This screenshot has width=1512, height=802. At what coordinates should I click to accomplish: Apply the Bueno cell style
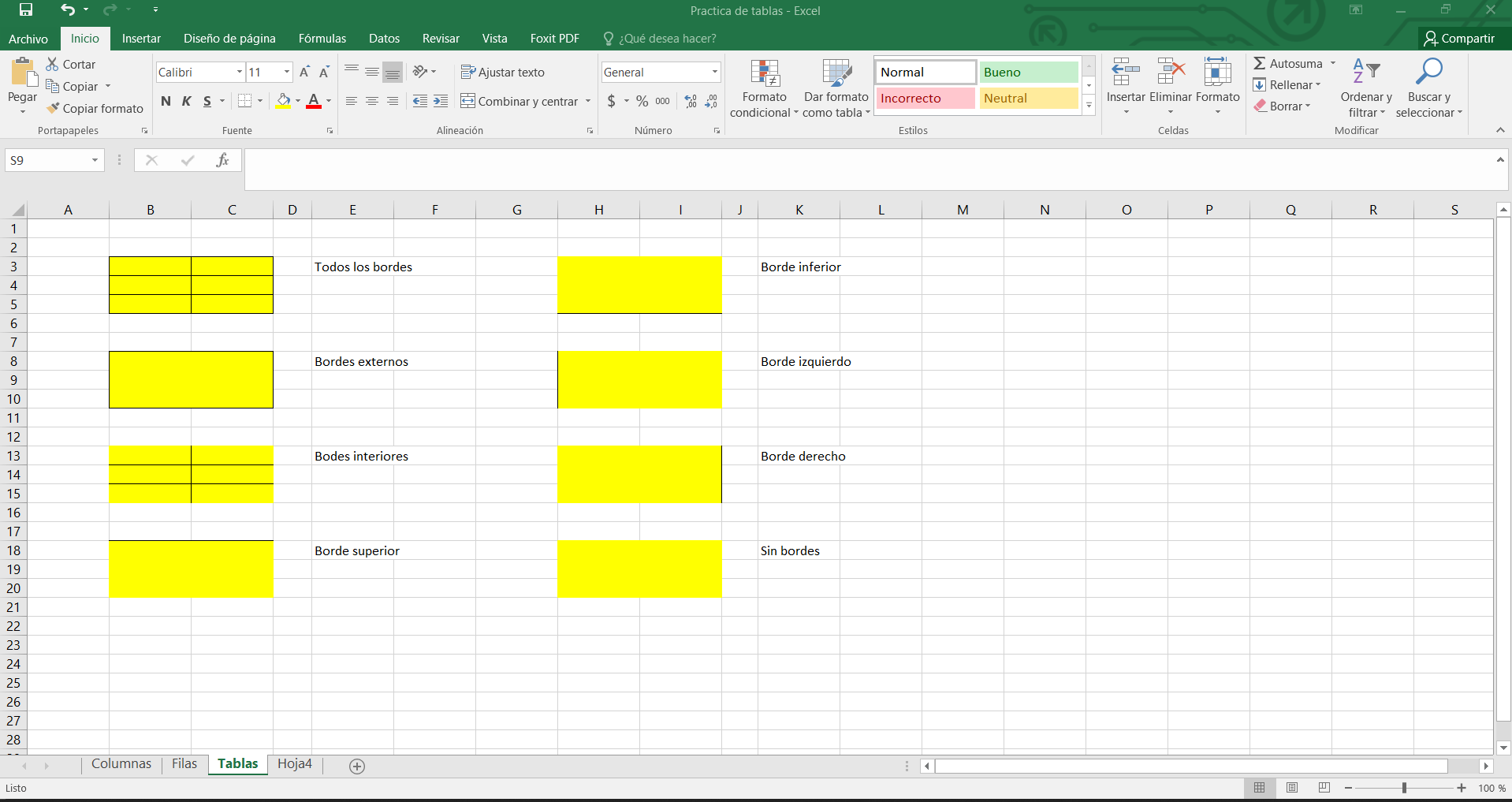tap(1028, 73)
